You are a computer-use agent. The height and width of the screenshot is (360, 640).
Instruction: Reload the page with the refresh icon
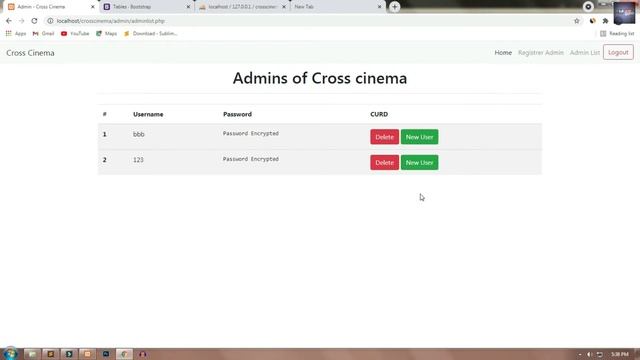[x=34, y=21]
